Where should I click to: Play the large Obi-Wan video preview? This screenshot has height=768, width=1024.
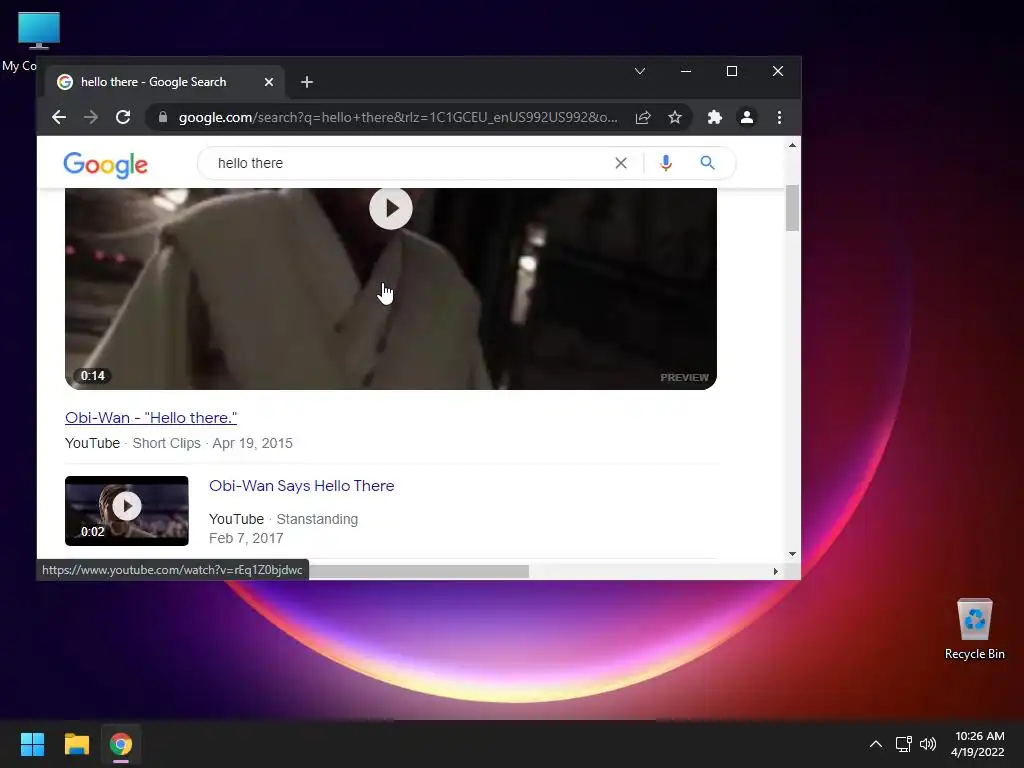391,209
